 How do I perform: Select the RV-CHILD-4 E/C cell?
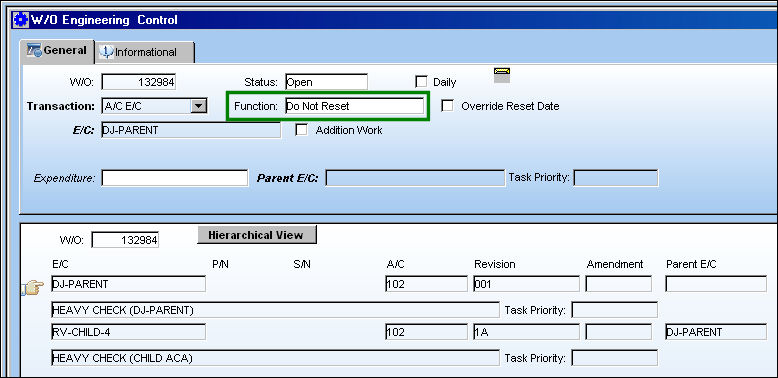(129, 332)
